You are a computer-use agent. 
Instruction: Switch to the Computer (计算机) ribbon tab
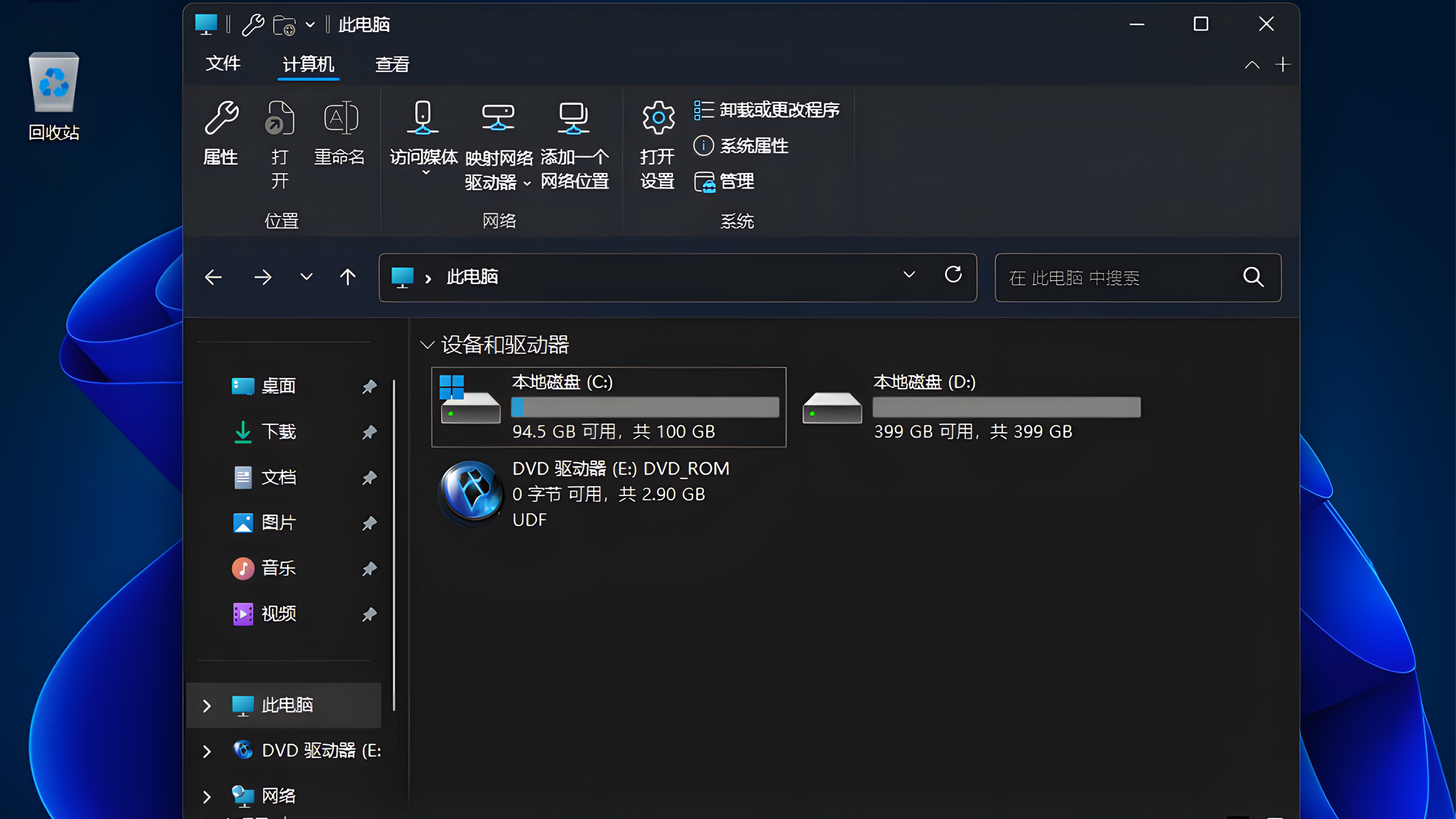(x=308, y=64)
